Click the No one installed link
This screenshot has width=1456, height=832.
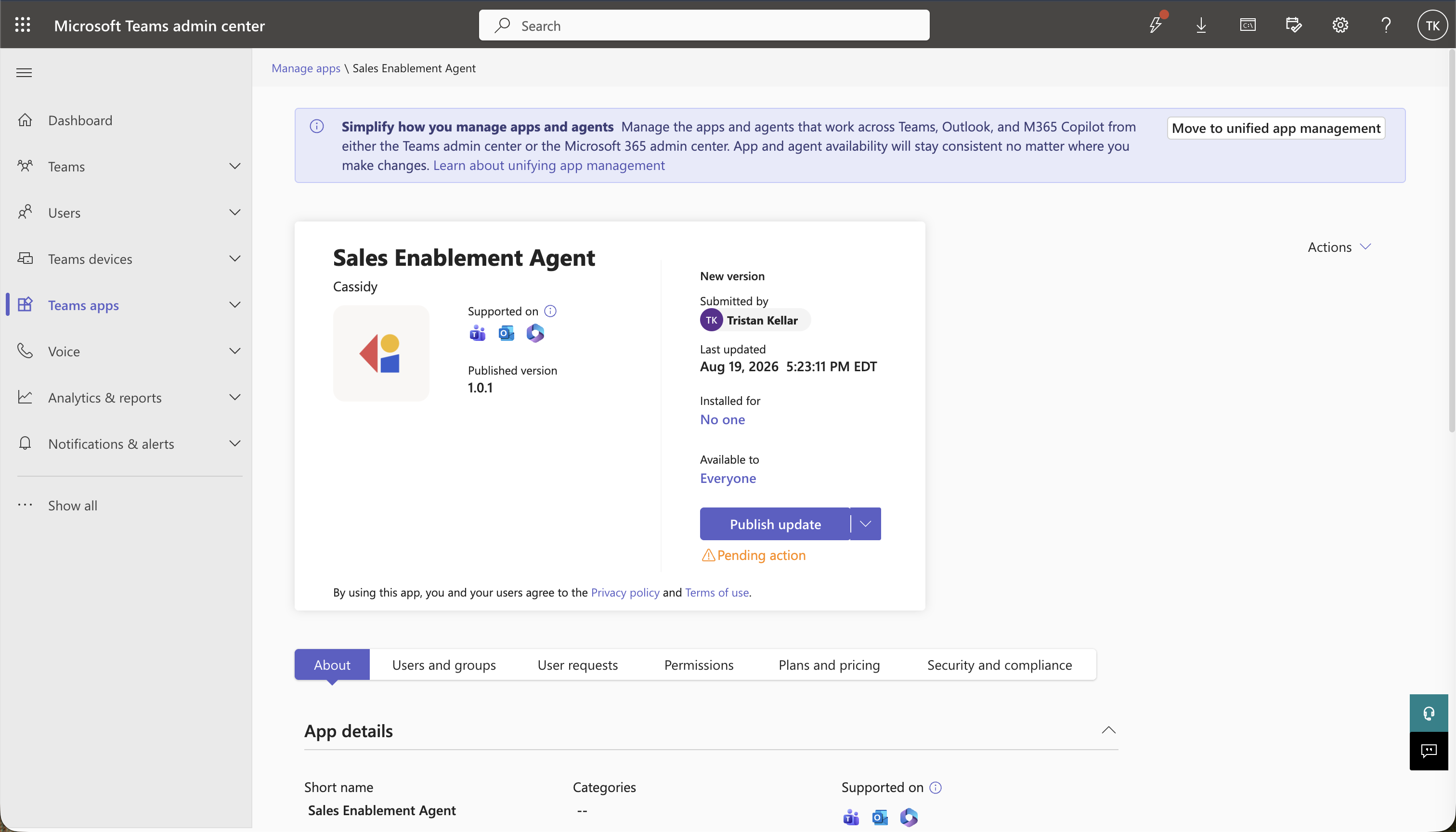point(722,419)
